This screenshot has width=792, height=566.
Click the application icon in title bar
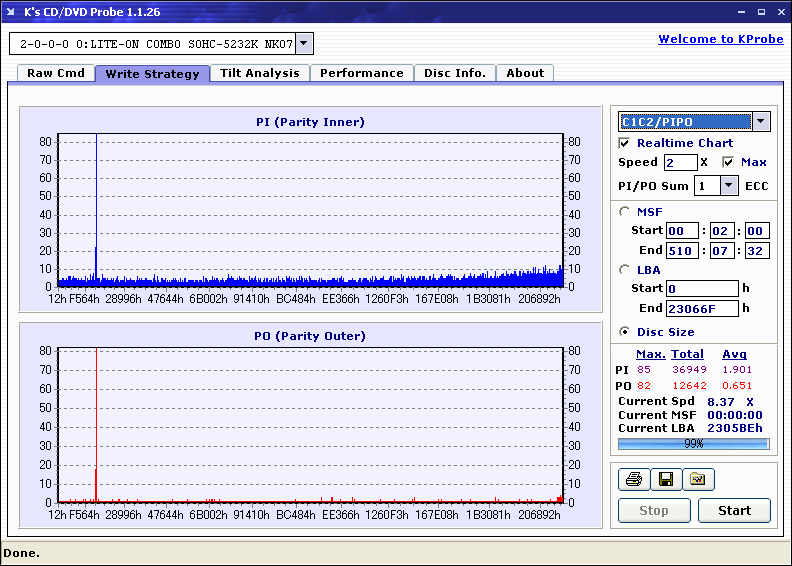12,12
